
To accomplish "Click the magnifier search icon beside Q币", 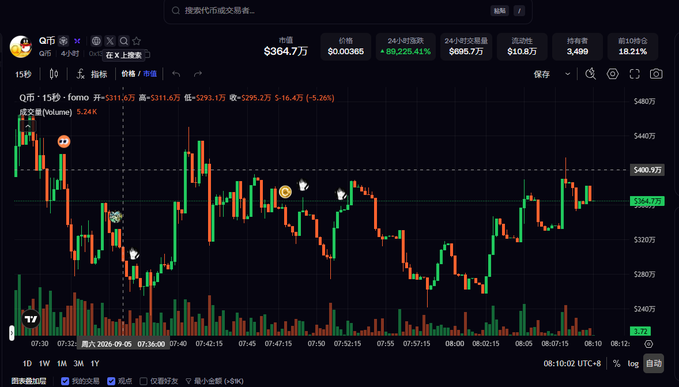I will [x=124, y=41].
